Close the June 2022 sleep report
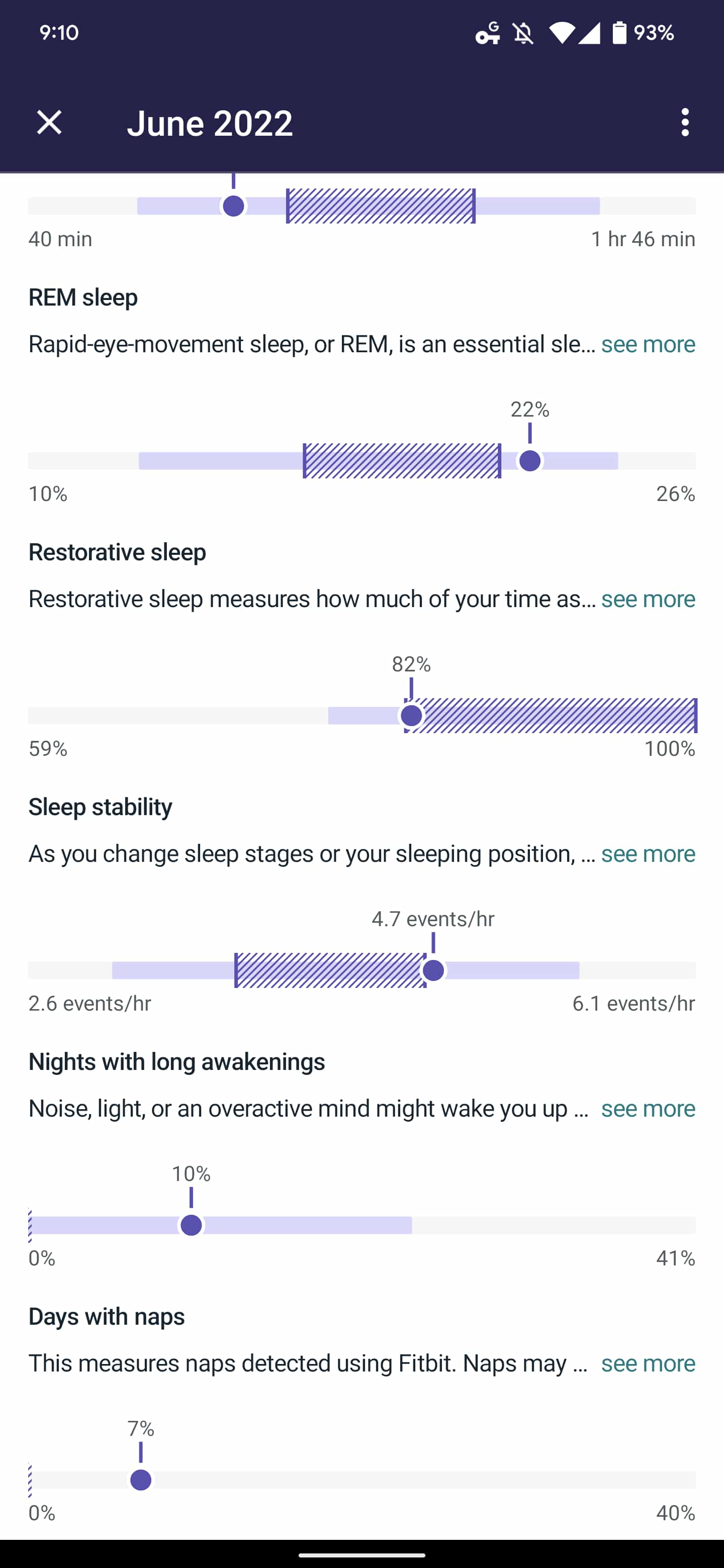Viewport: 724px width, 1568px height. point(49,123)
